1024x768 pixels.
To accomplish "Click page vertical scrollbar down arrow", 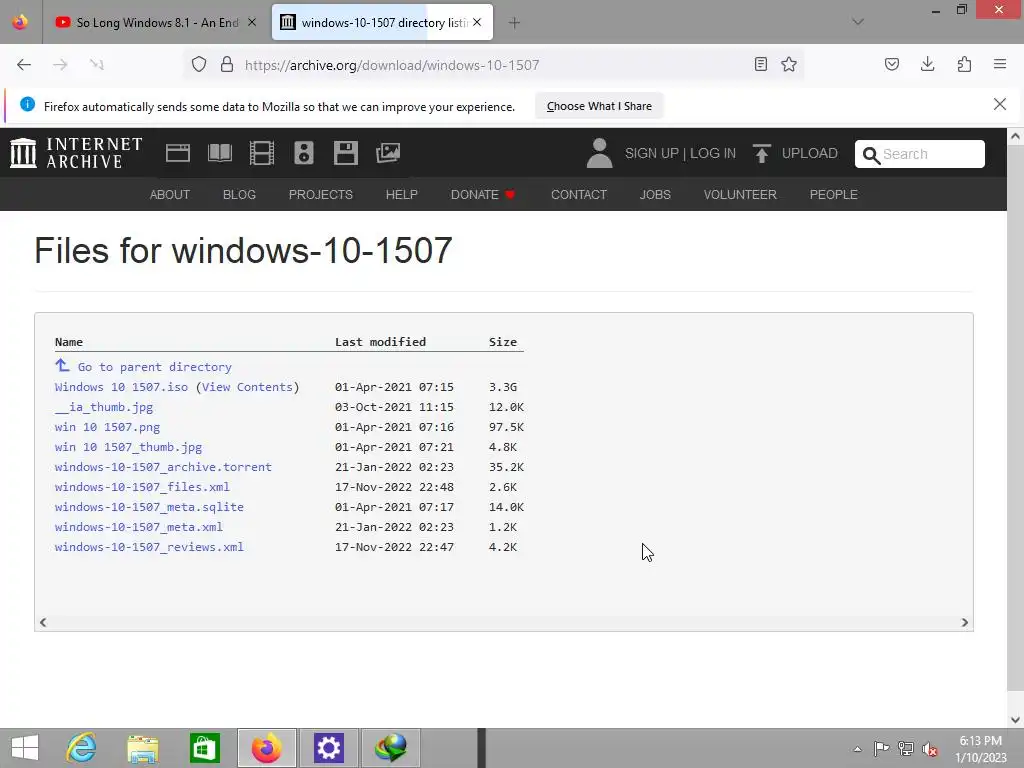I will (x=1015, y=720).
